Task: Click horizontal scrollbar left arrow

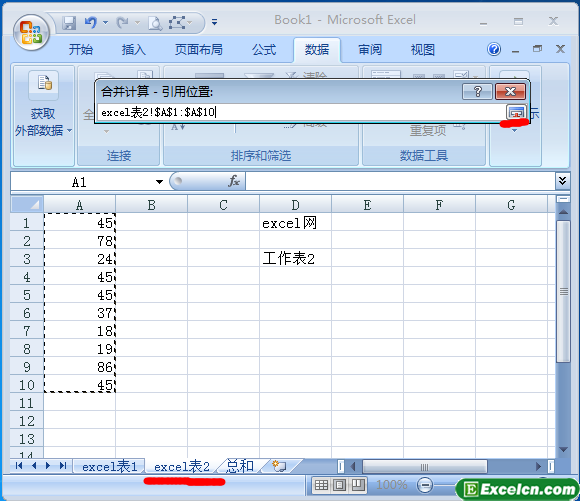Action: click(353, 467)
